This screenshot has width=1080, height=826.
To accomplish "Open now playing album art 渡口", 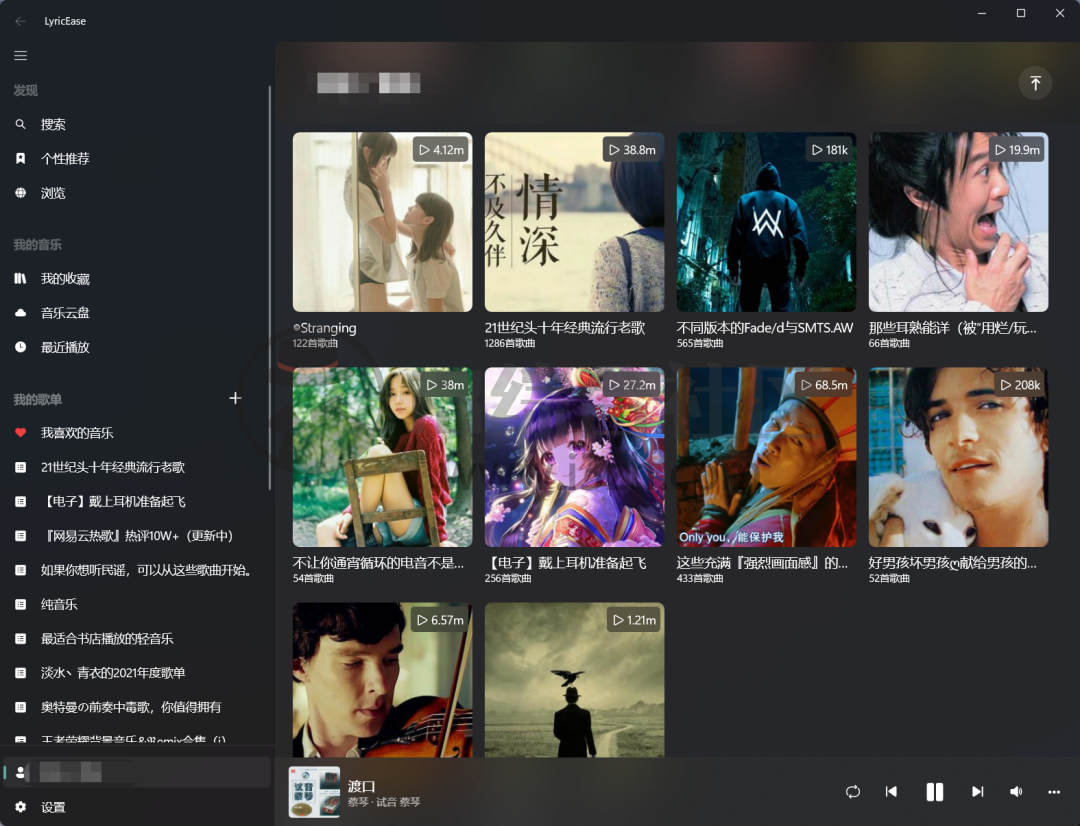I will pos(314,792).
